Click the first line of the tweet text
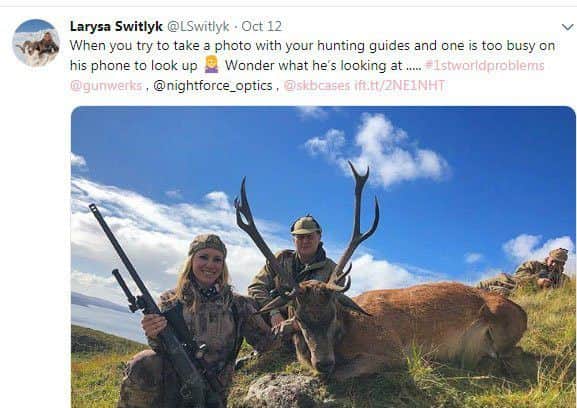The height and width of the screenshot is (408, 577). (312, 46)
